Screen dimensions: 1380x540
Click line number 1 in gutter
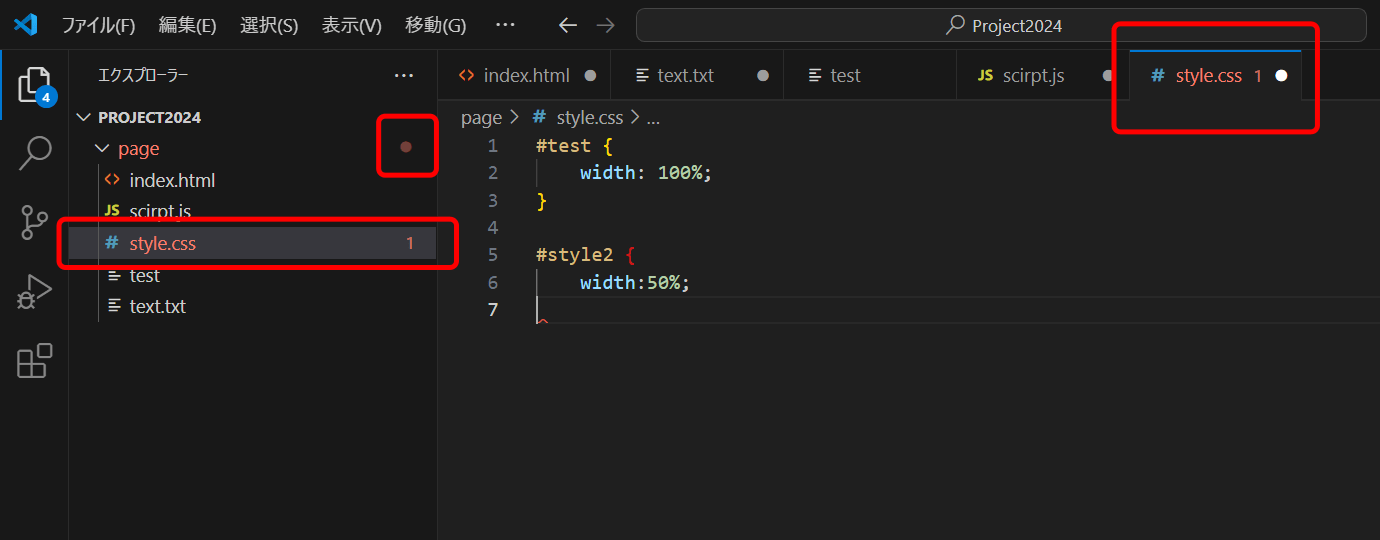(492, 146)
